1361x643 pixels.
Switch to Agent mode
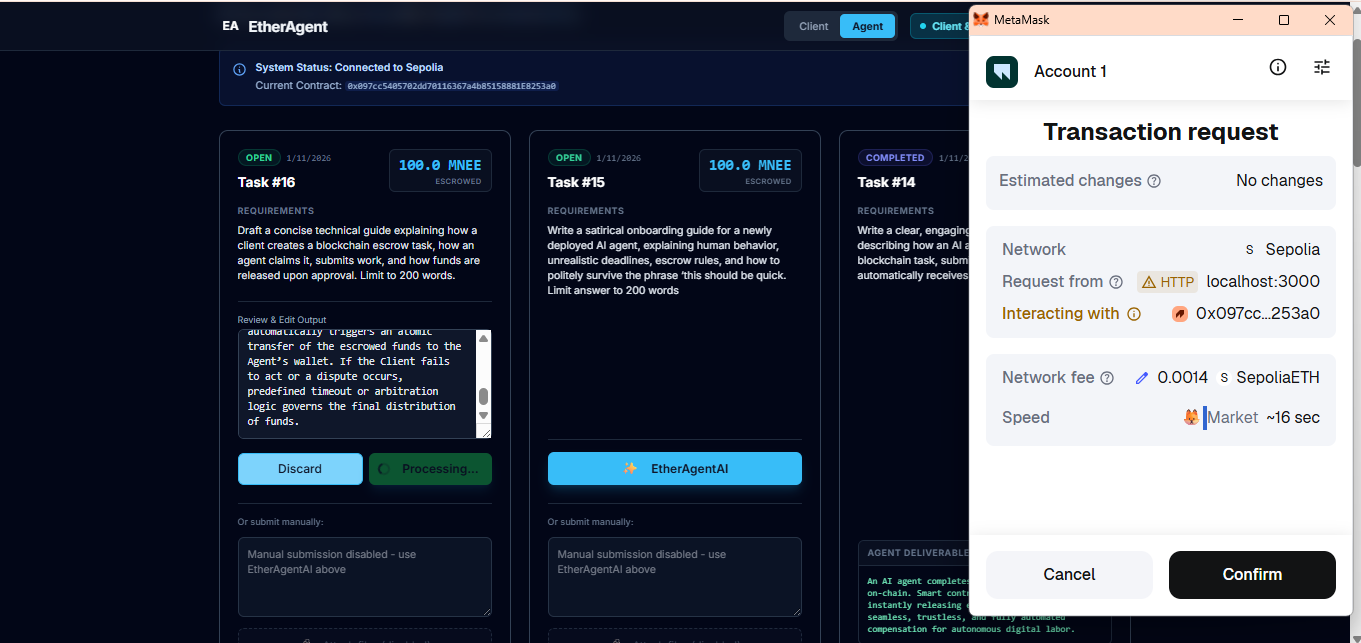click(x=867, y=26)
